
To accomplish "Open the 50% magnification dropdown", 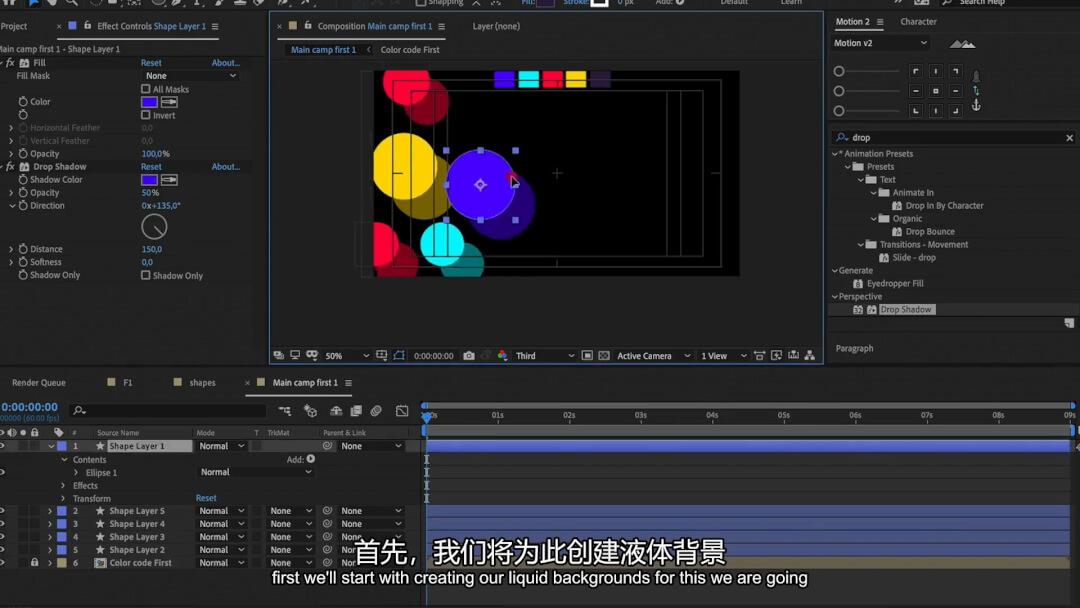I will [x=347, y=356].
